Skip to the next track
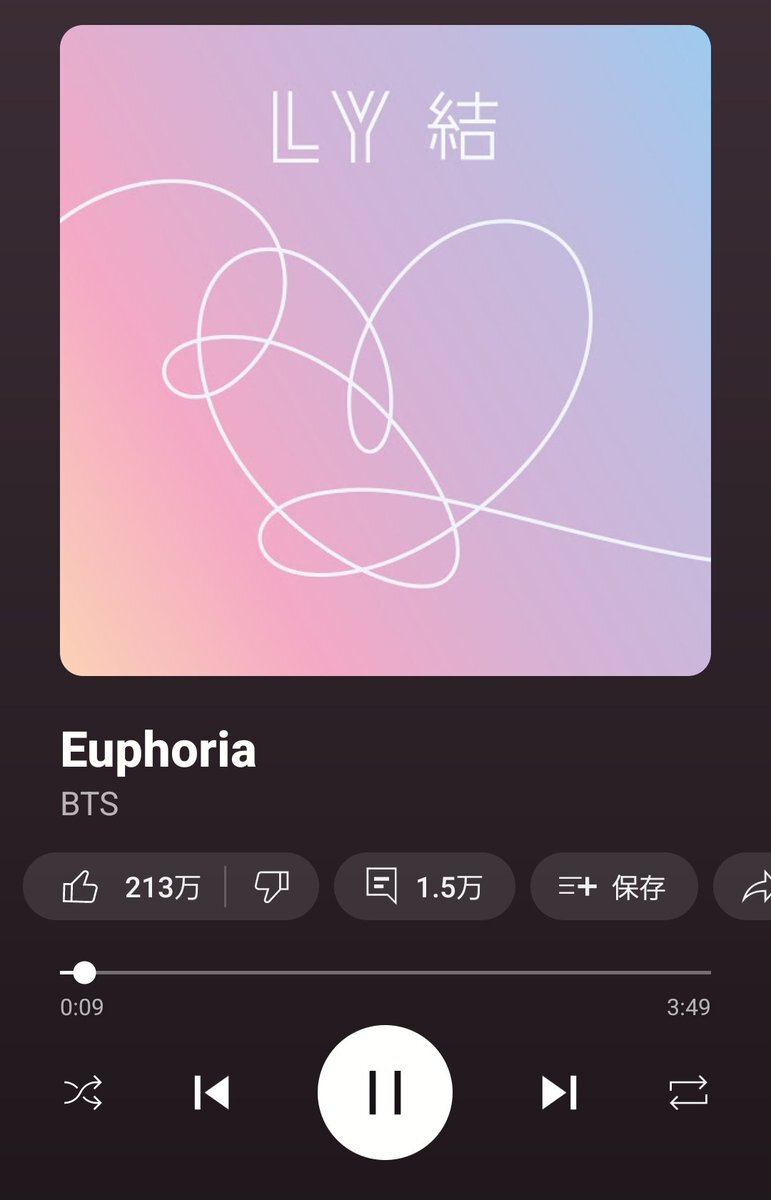 tap(559, 1092)
